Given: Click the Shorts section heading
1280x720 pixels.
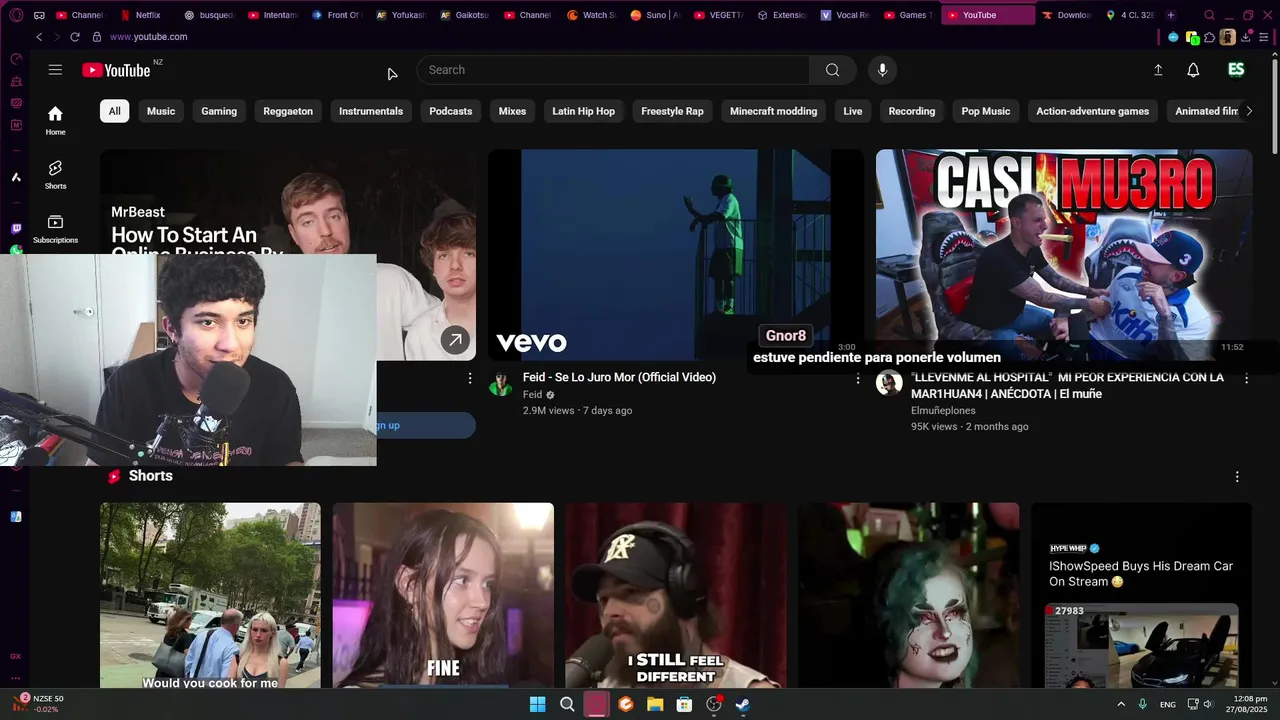Looking at the screenshot, I should click(x=151, y=476).
